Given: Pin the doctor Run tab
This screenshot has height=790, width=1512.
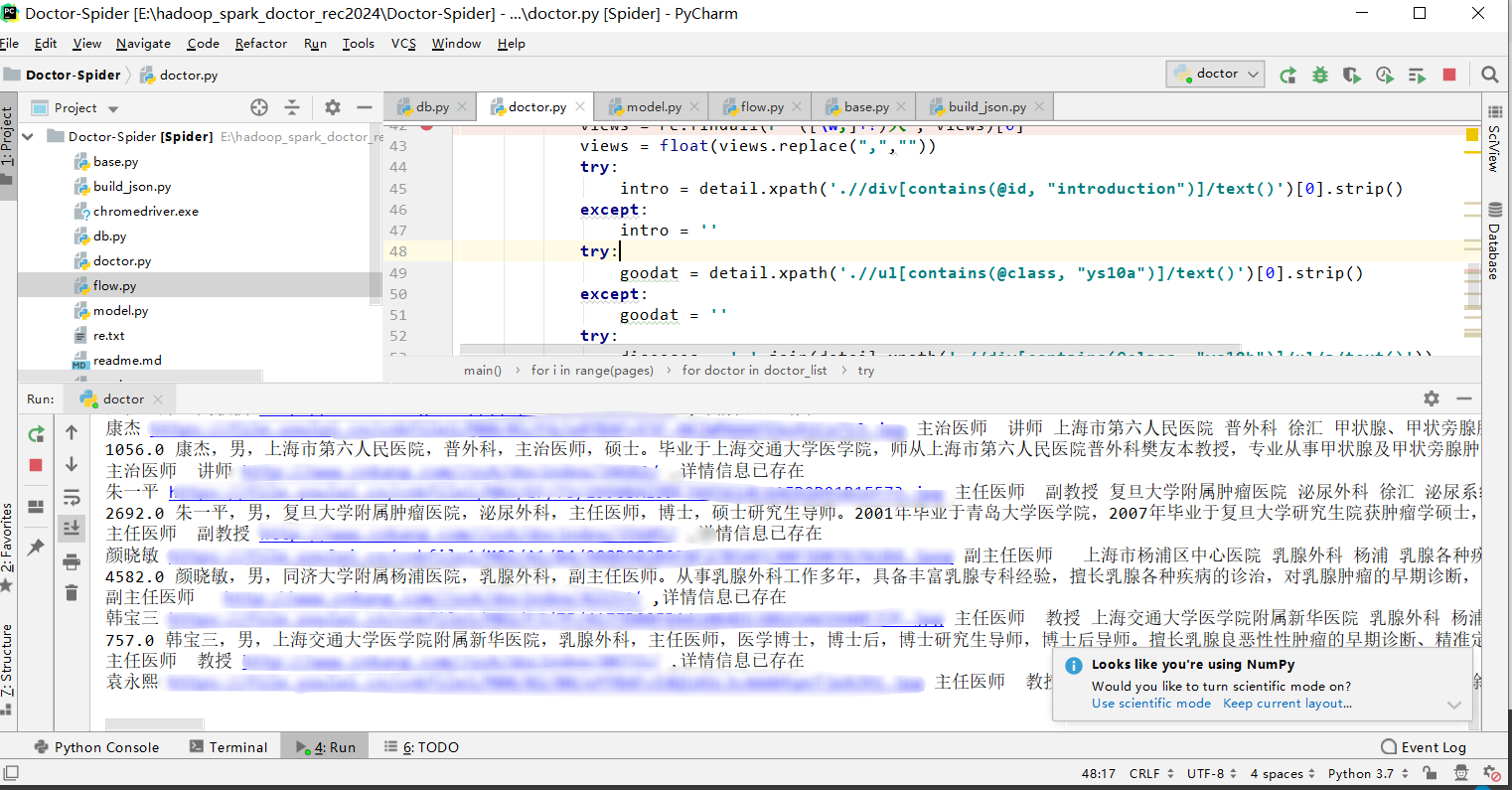Looking at the screenshot, I should coord(36,545).
